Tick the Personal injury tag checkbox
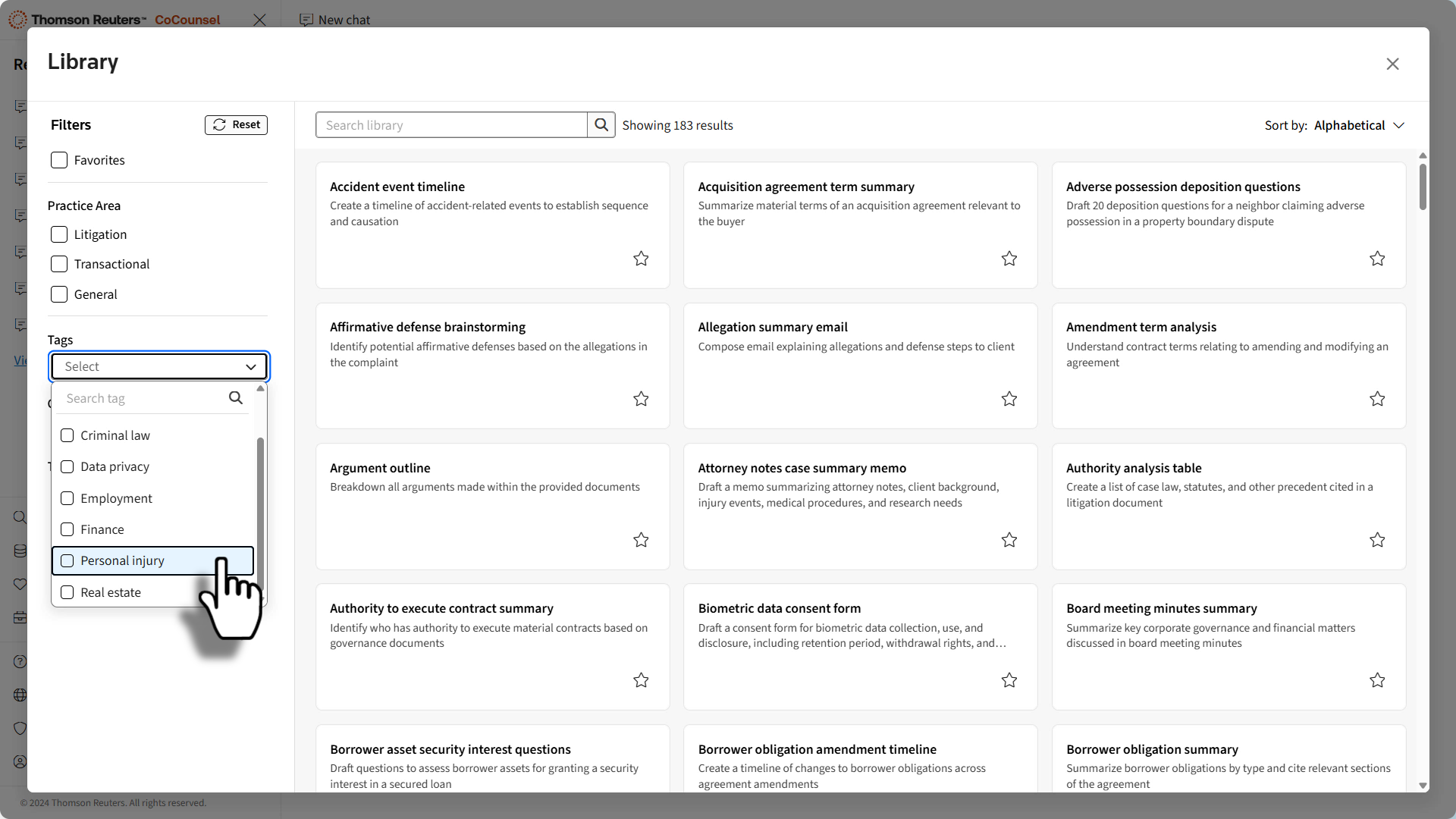This screenshot has width=1456, height=819. (x=67, y=561)
